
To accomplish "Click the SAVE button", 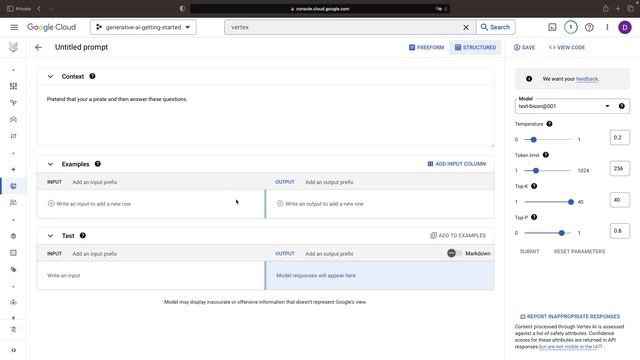I will tap(524, 47).
